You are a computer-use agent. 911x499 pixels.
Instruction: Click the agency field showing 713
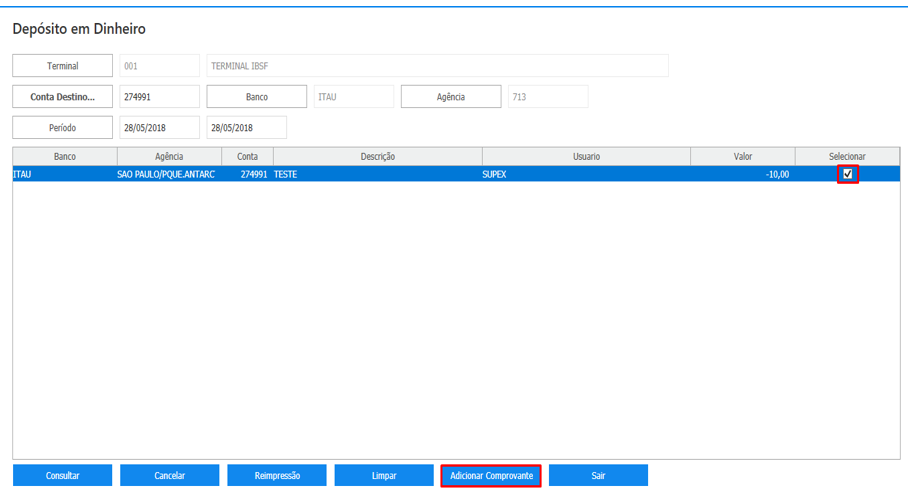(548, 96)
